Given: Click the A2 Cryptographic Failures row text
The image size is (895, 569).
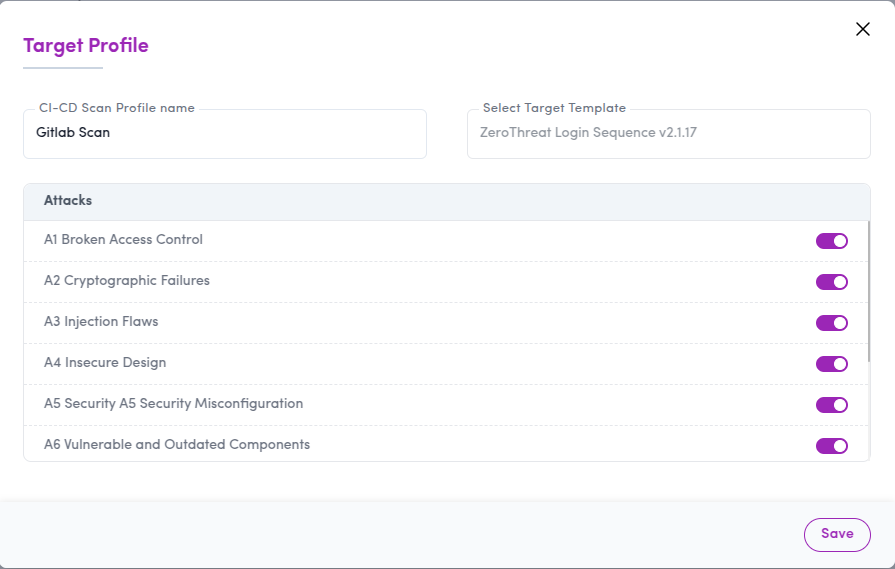Looking at the screenshot, I should 127,281.
